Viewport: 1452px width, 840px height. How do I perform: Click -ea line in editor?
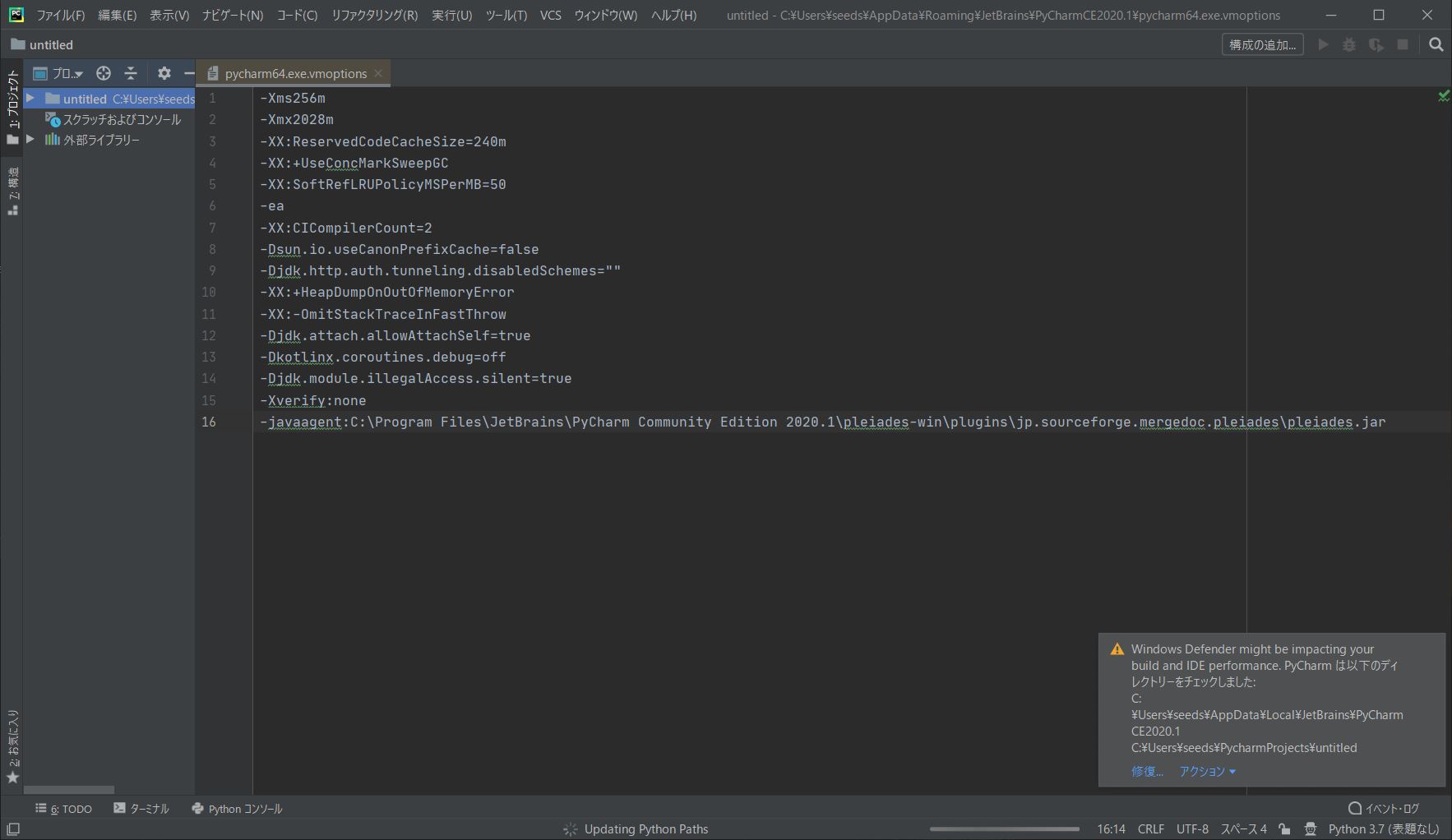(271, 205)
